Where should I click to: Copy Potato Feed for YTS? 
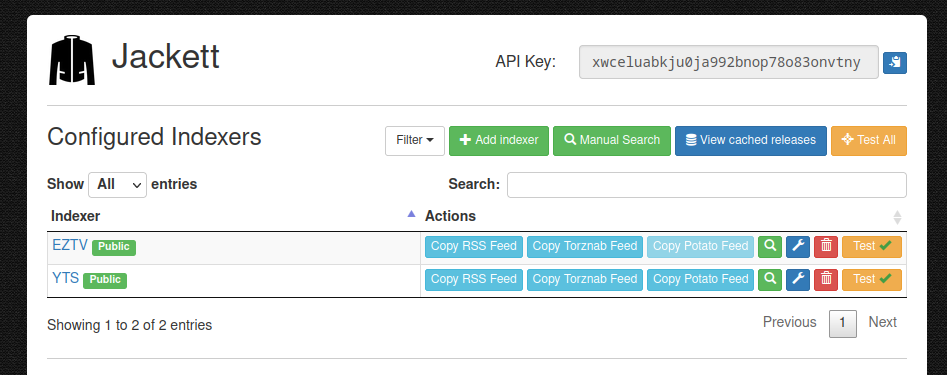(701, 280)
